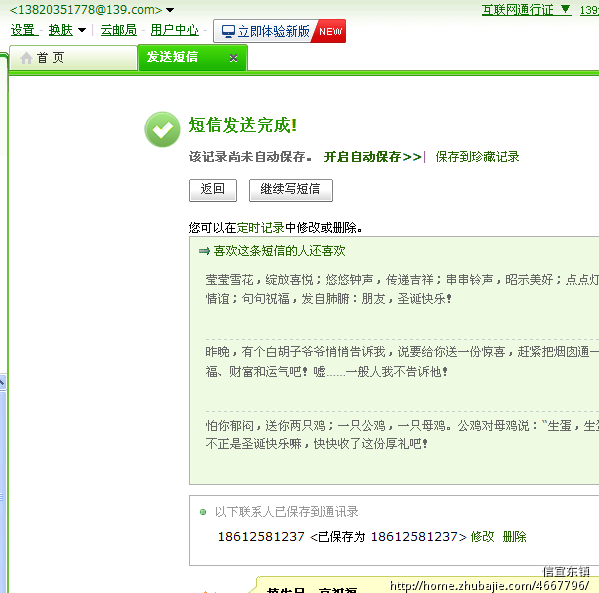599x593 pixels.
Task: Click the 换肤 link
Action: [x=60, y=30]
